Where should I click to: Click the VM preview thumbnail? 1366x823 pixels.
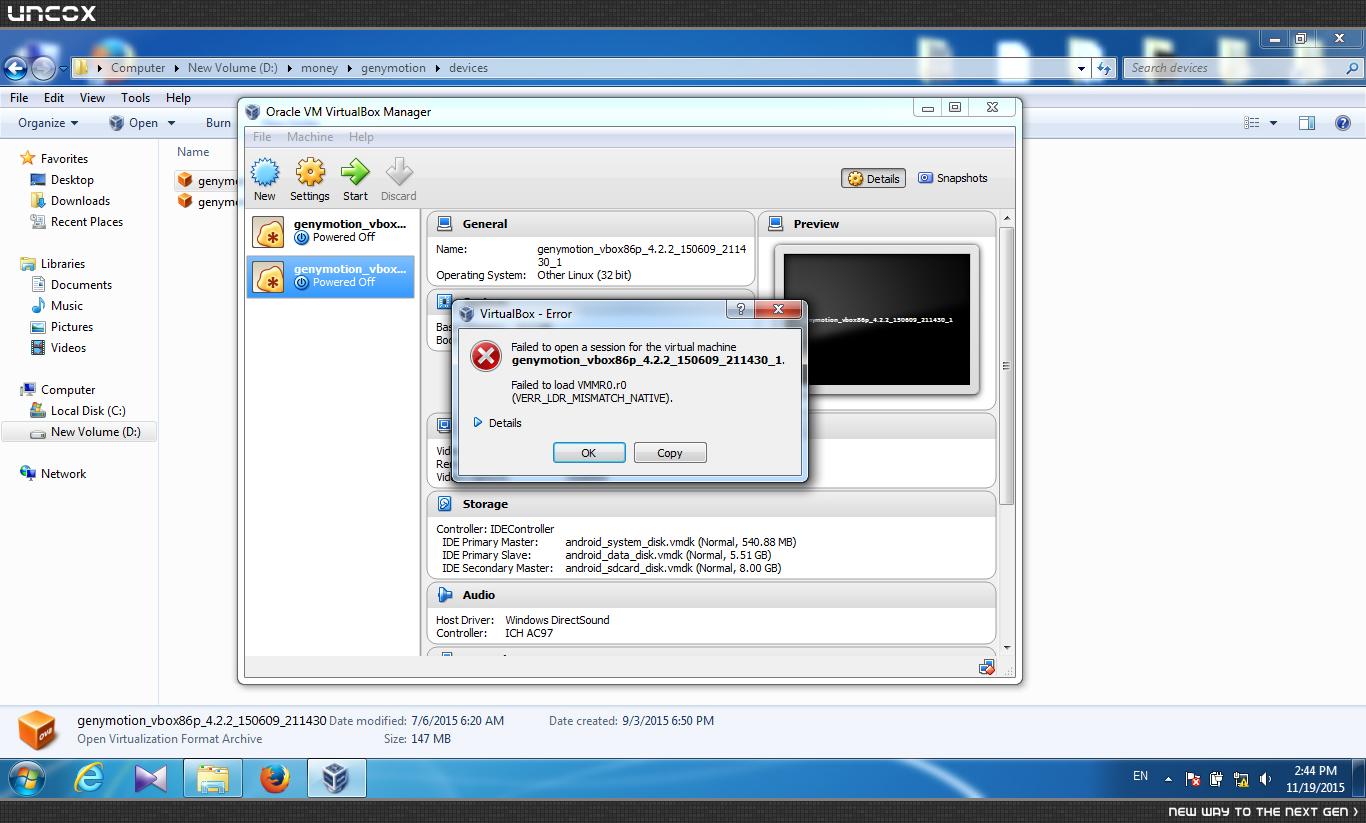[877, 319]
